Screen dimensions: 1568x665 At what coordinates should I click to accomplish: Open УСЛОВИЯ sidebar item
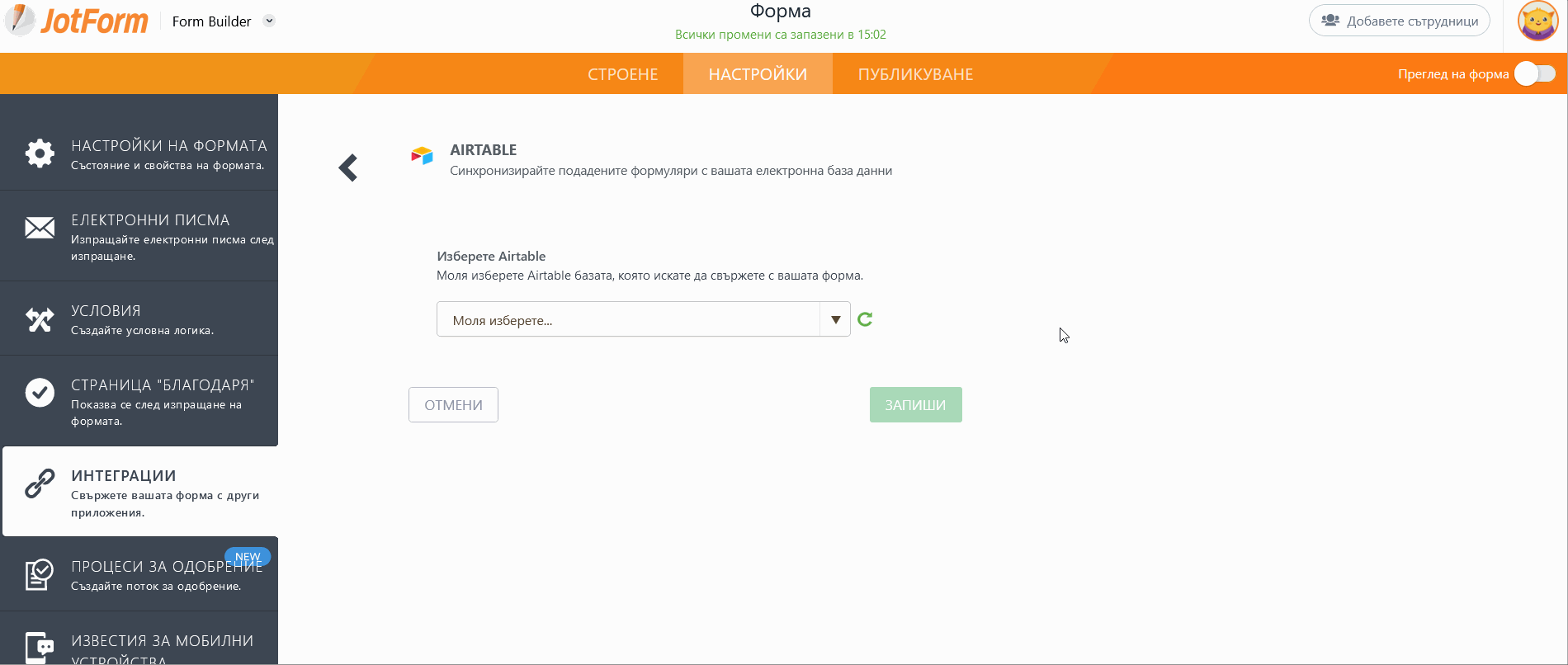[x=139, y=318]
